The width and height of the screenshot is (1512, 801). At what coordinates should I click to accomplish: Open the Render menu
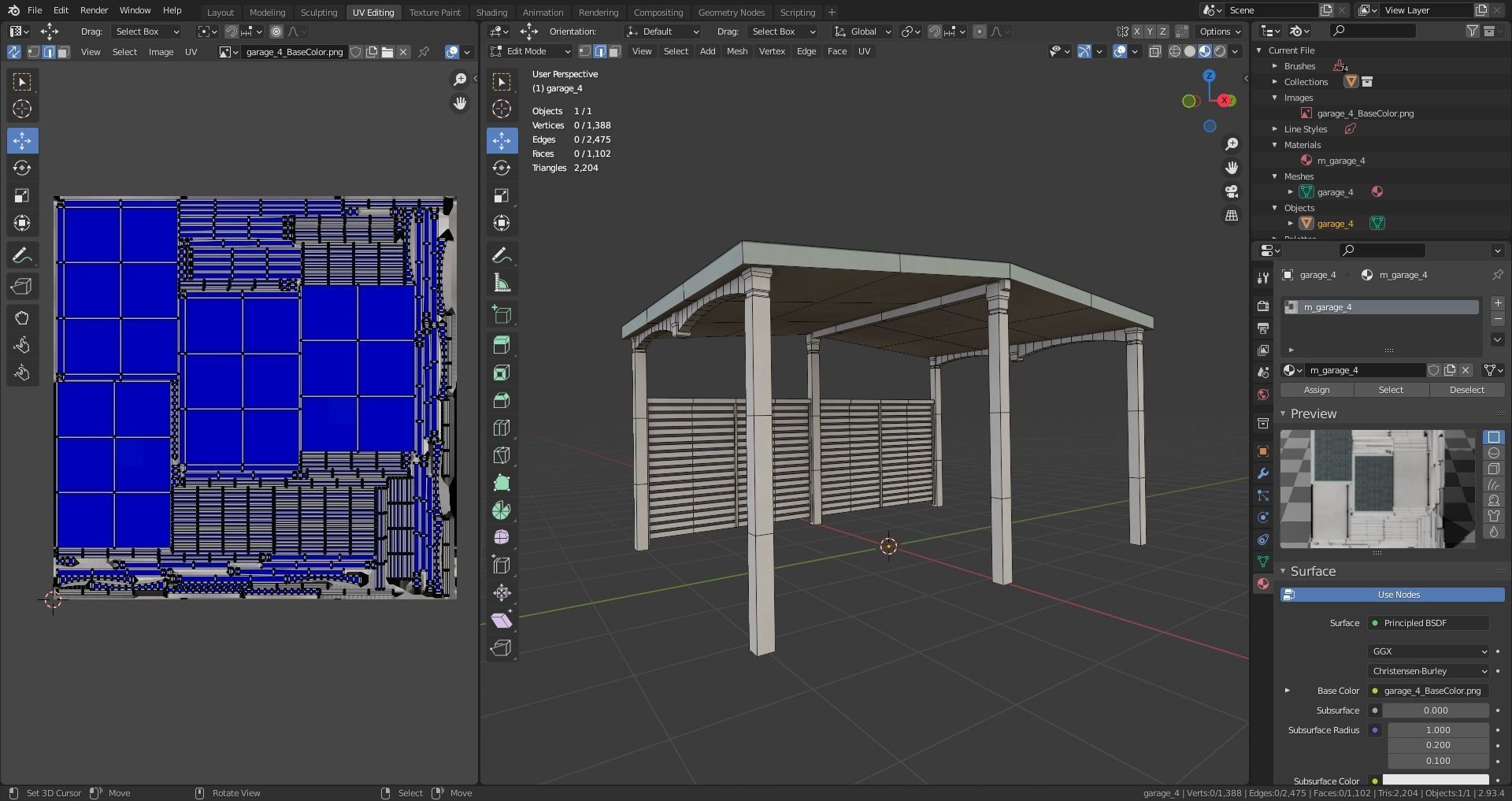pyautogui.click(x=94, y=10)
